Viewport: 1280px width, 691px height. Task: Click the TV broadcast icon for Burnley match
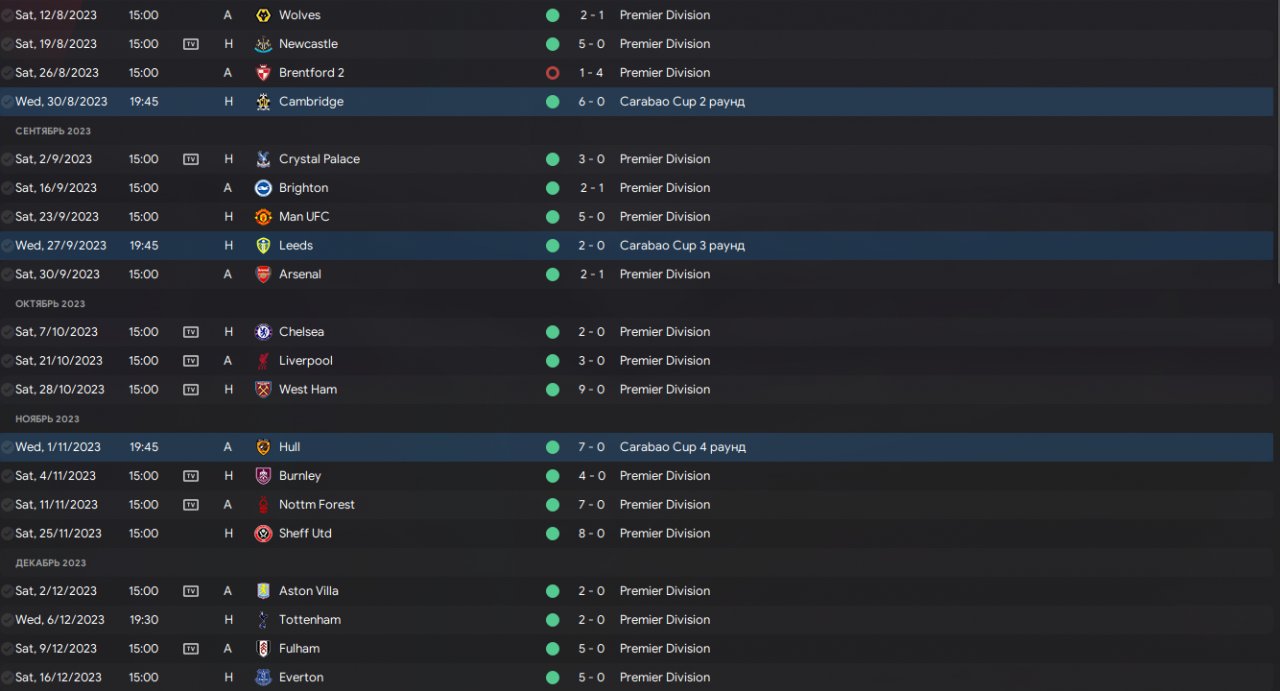coord(191,476)
